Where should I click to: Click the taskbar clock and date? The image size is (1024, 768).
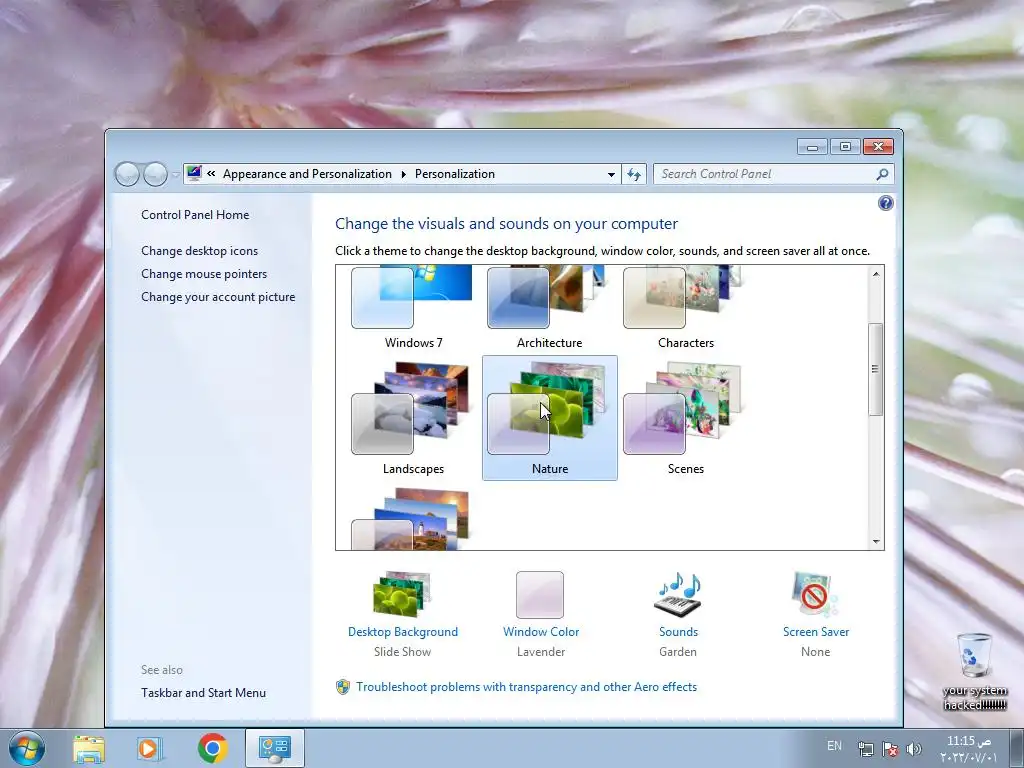[968, 749]
